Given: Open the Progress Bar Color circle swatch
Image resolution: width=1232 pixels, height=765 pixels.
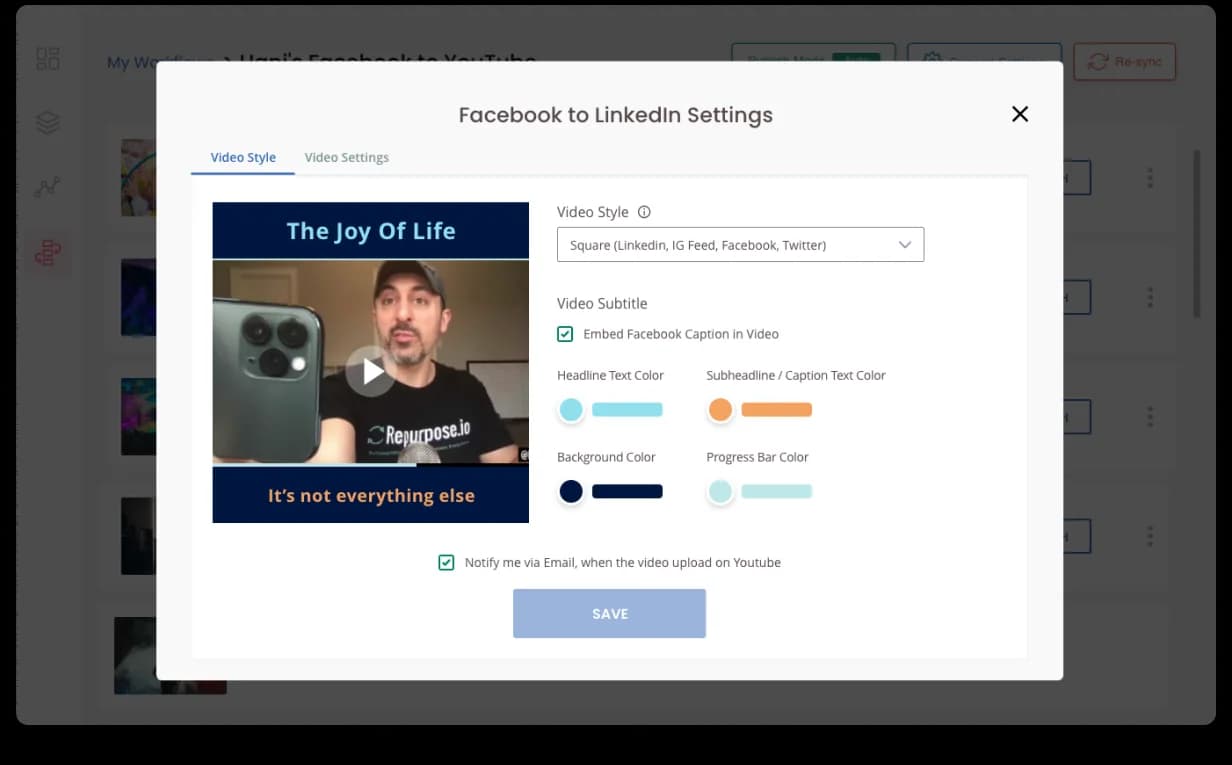Looking at the screenshot, I should (720, 491).
